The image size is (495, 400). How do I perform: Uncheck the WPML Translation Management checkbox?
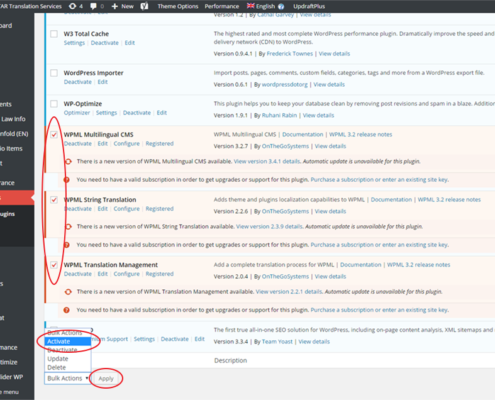pos(54,265)
